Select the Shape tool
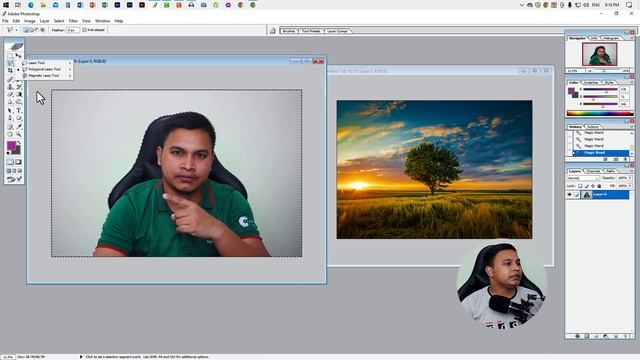640x360 pixels. (x=19, y=118)
